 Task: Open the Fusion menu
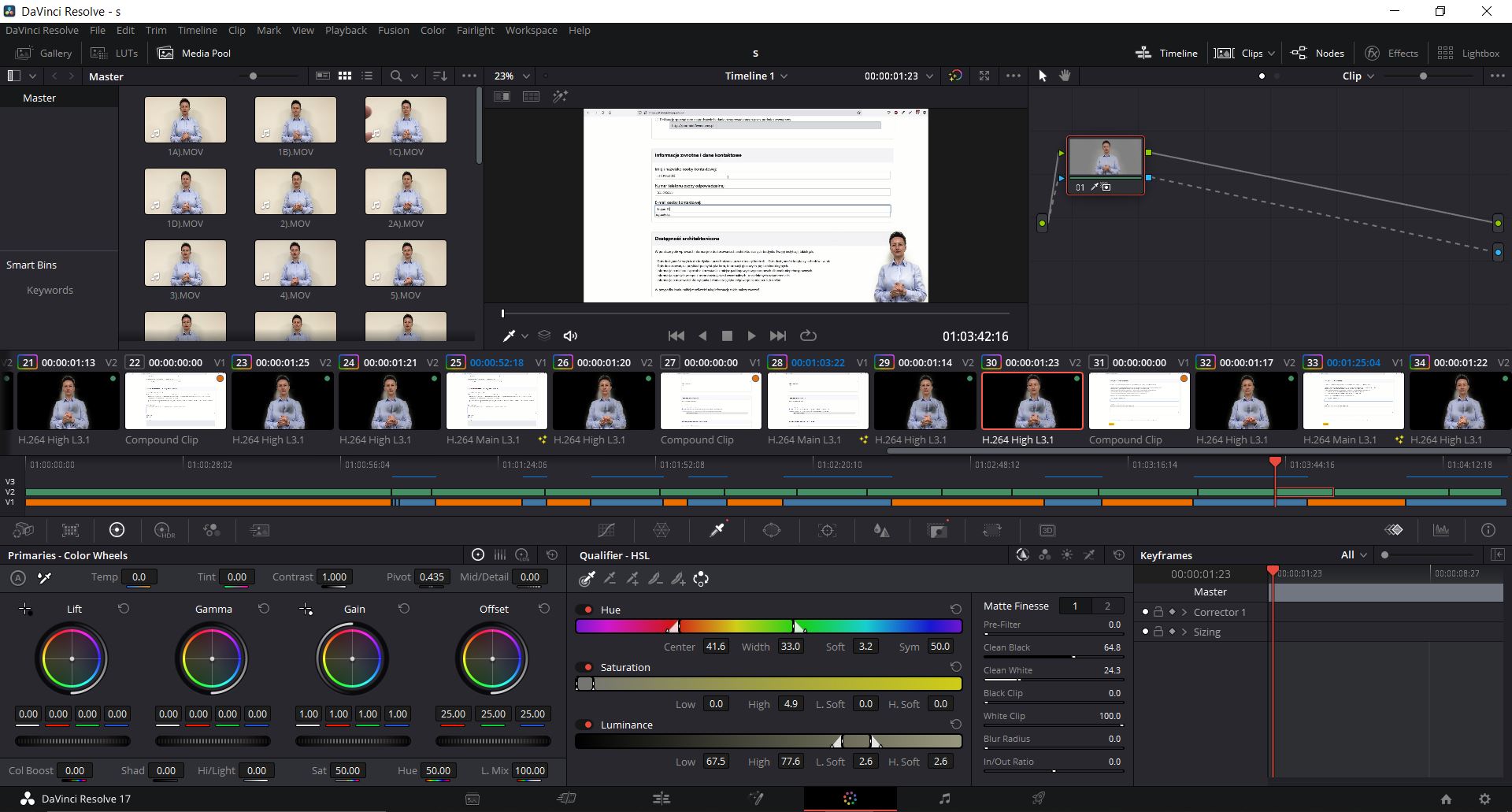[393, 30]
